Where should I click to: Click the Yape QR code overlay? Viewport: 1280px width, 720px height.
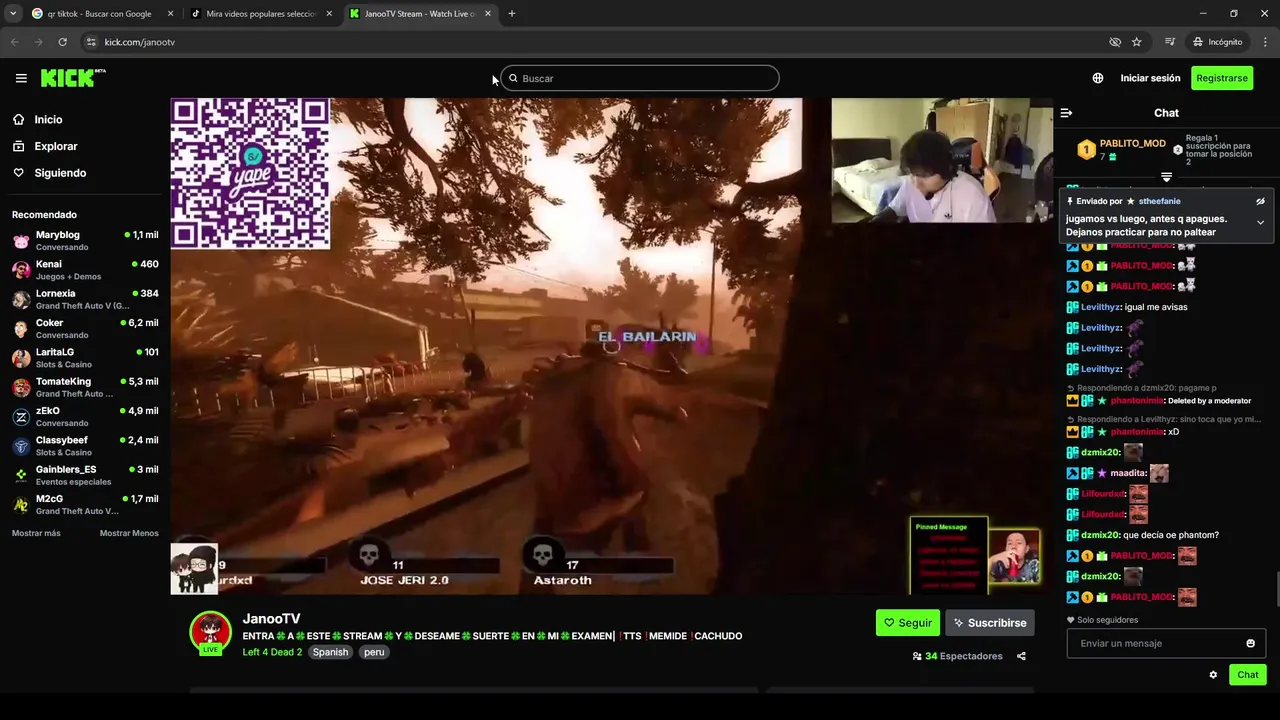pos(250,173)
